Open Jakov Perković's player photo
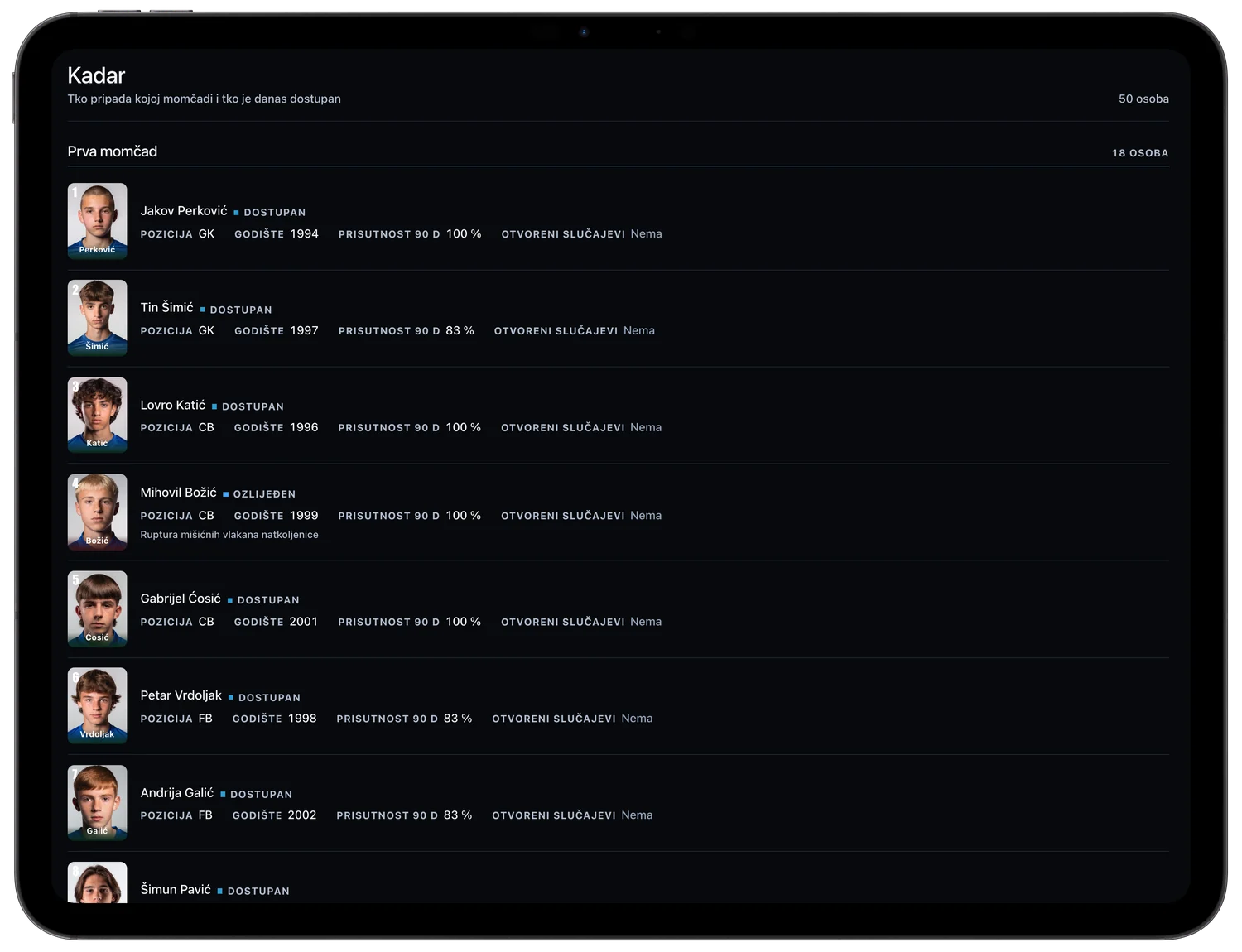This screenshot has height=952, width=1242. (97, 221)
